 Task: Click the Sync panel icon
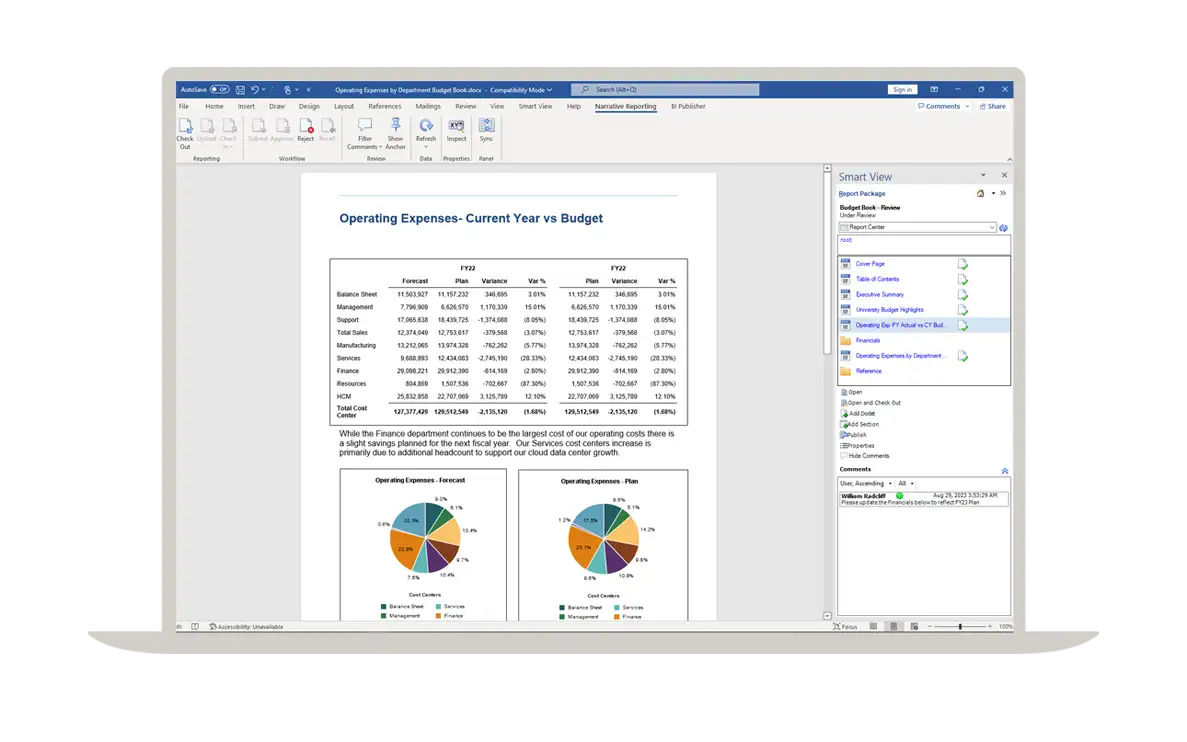[x=486, y=126]
